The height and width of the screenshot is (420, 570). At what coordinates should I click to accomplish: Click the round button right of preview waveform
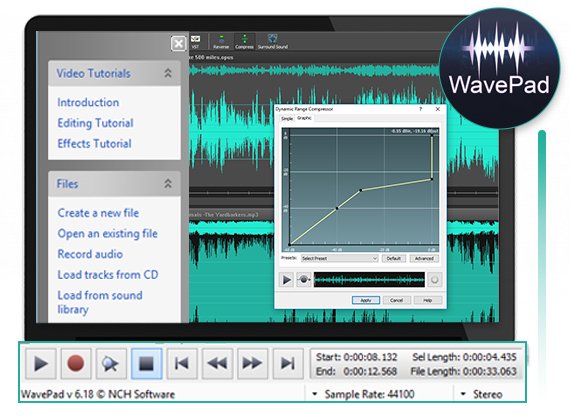434,280
